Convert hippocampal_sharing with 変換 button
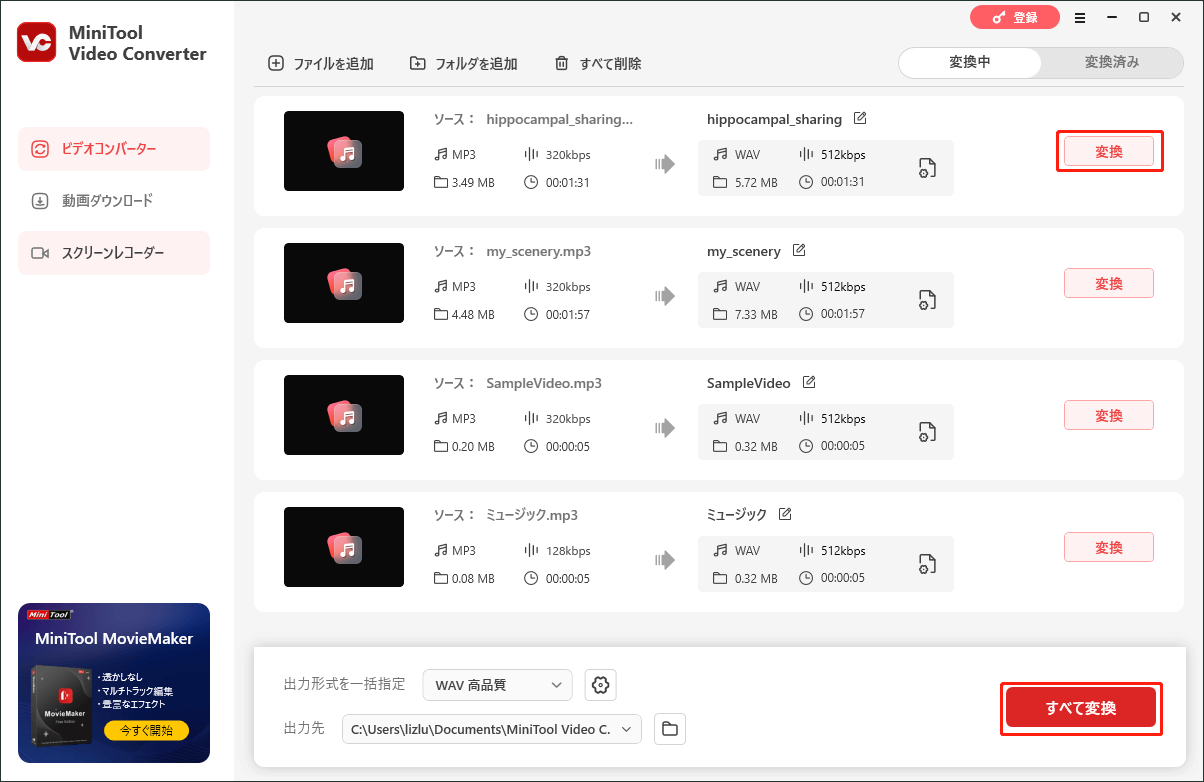The height and width of the screenshot is (782, 1204). coord(1109,151)
